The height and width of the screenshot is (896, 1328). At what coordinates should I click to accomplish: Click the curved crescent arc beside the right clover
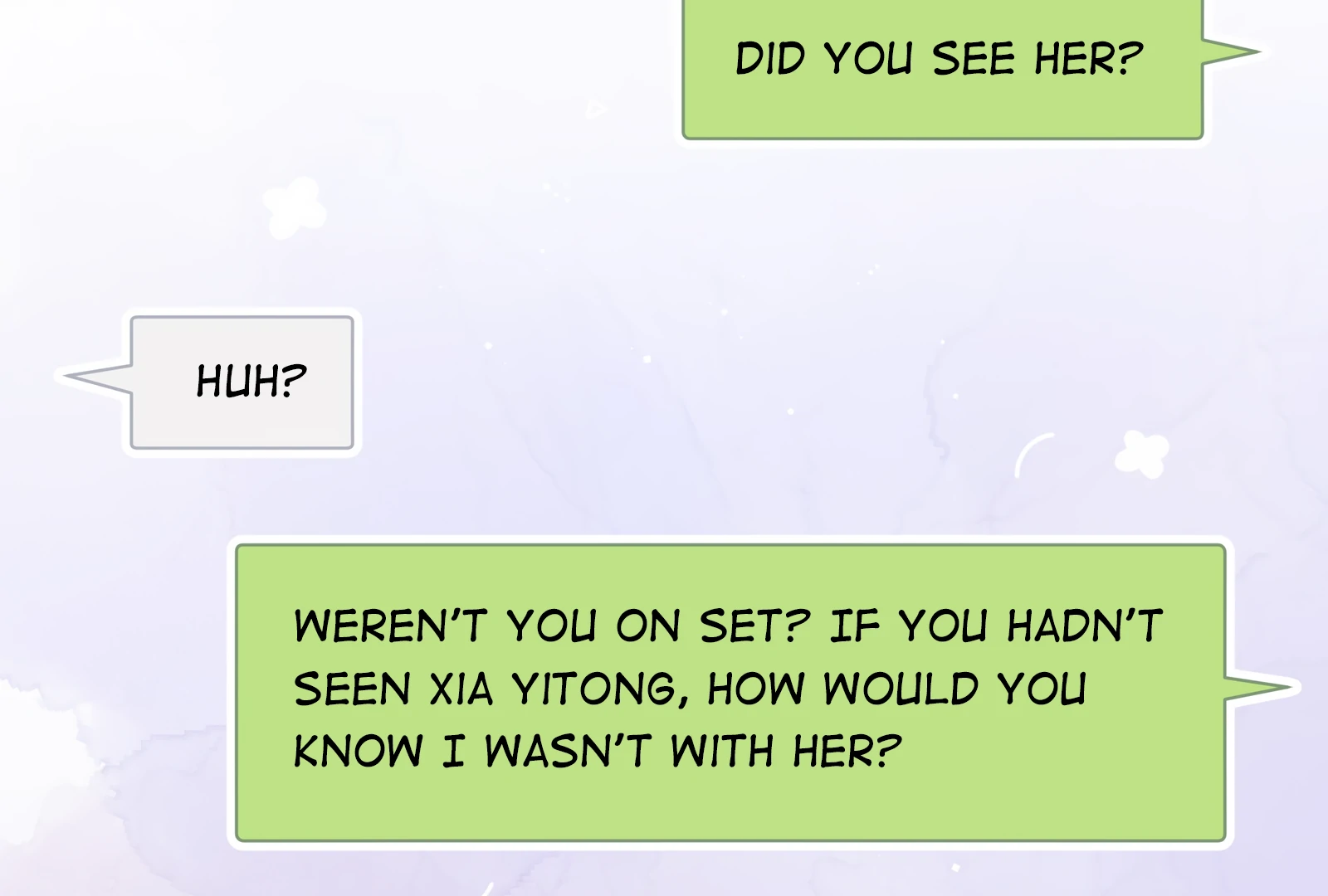point(1032,454)
